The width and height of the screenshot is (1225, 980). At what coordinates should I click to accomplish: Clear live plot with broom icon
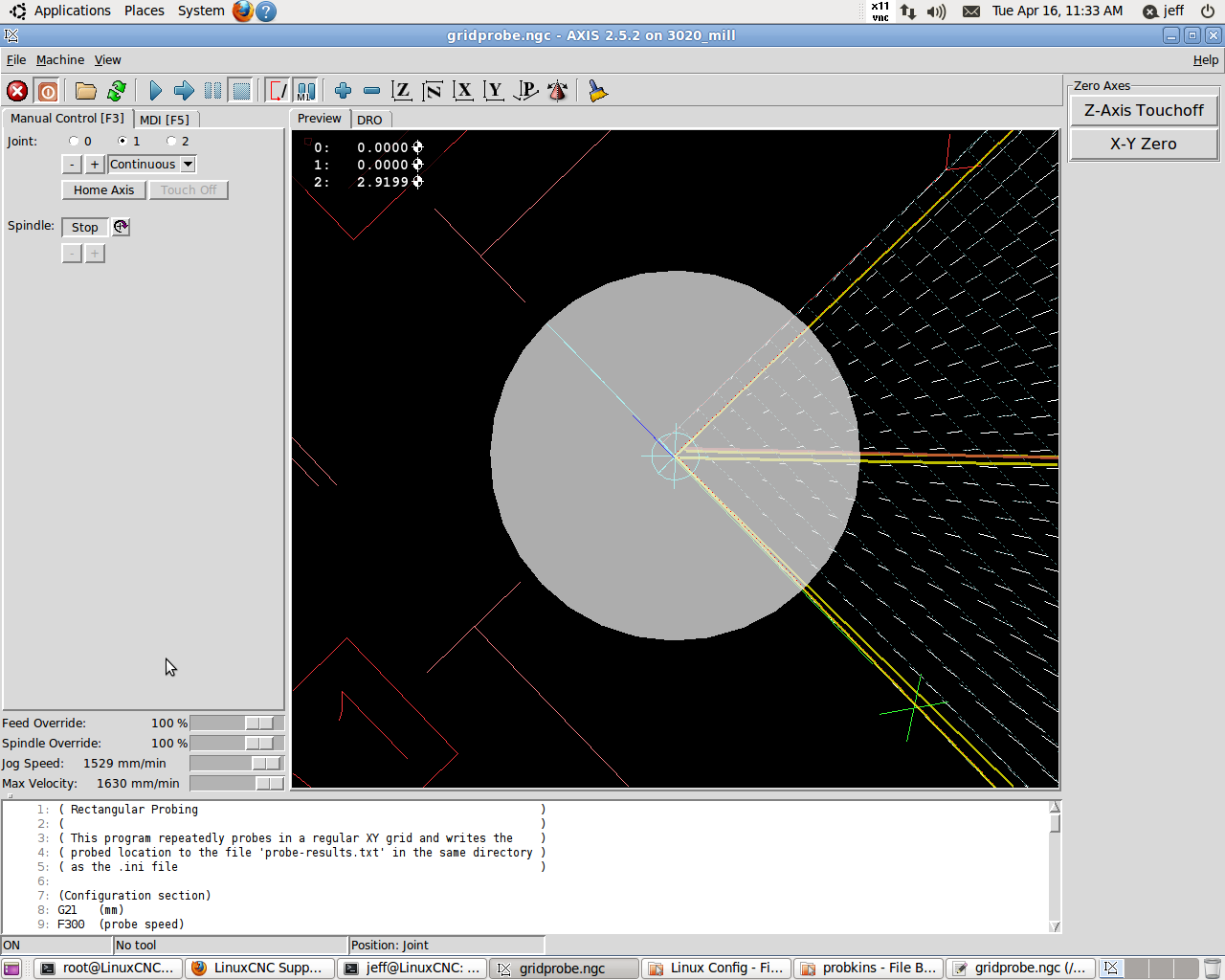click(597, 91)
